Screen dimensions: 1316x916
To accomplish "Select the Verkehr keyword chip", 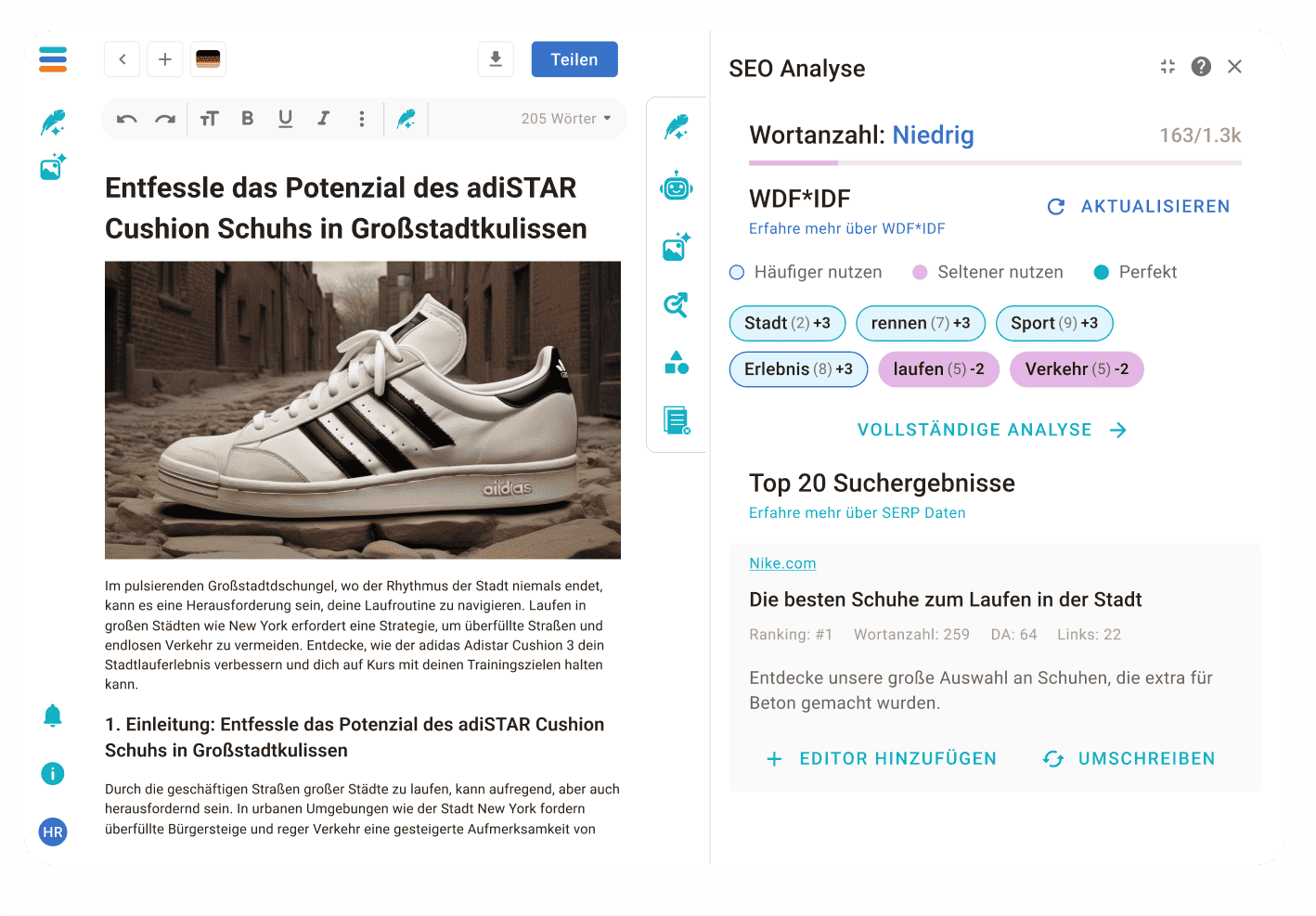I will [x=1077, y=369].
